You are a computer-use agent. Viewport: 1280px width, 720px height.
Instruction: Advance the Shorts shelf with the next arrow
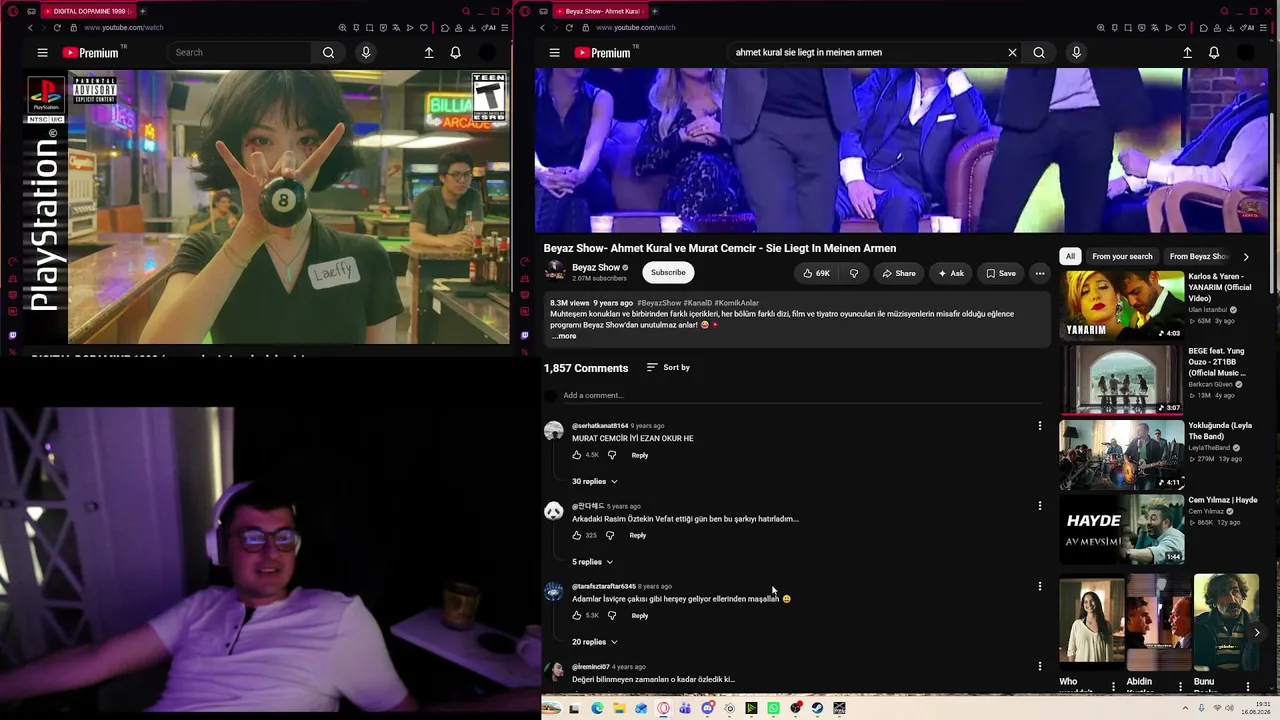click(x=1257, y=633)
